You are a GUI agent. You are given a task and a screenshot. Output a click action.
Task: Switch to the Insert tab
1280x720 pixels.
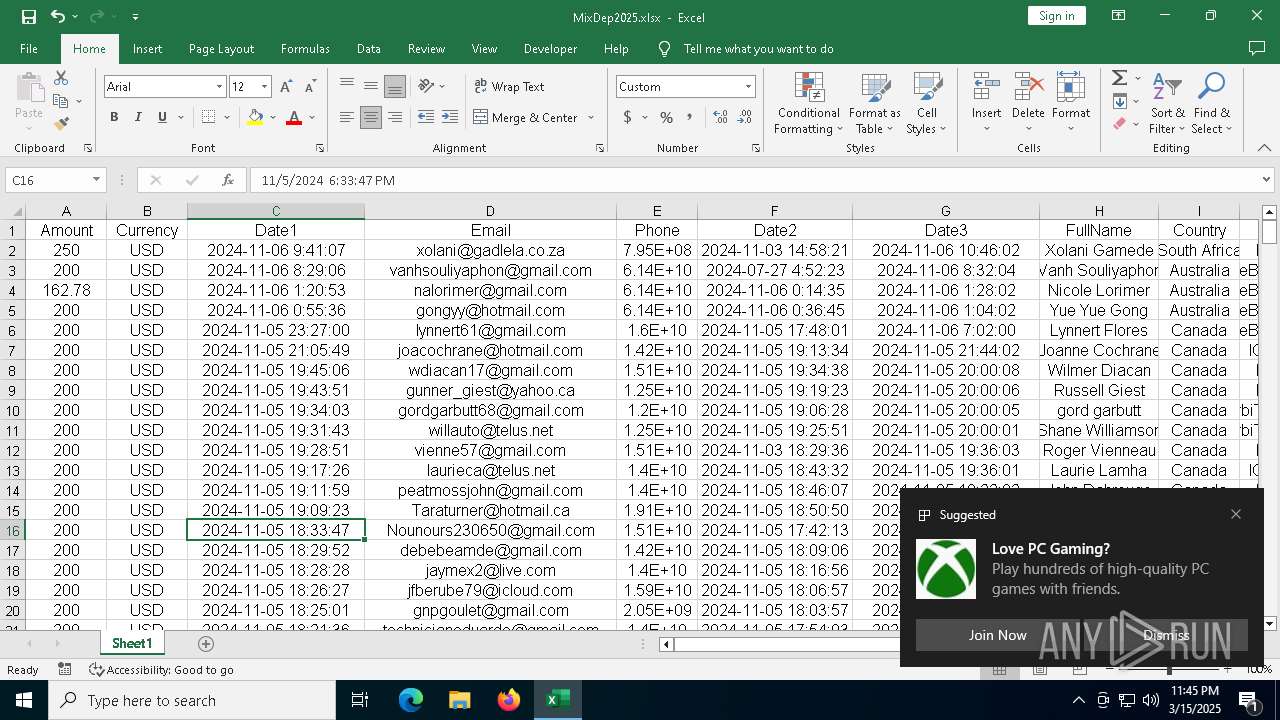click(x=147, y=48)
